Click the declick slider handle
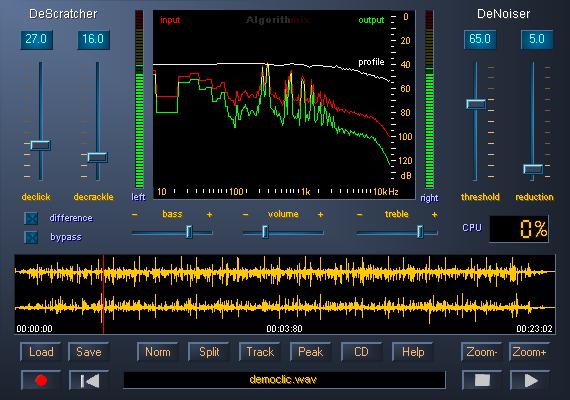Screen dimensions: 570x400 coord(40,145)
